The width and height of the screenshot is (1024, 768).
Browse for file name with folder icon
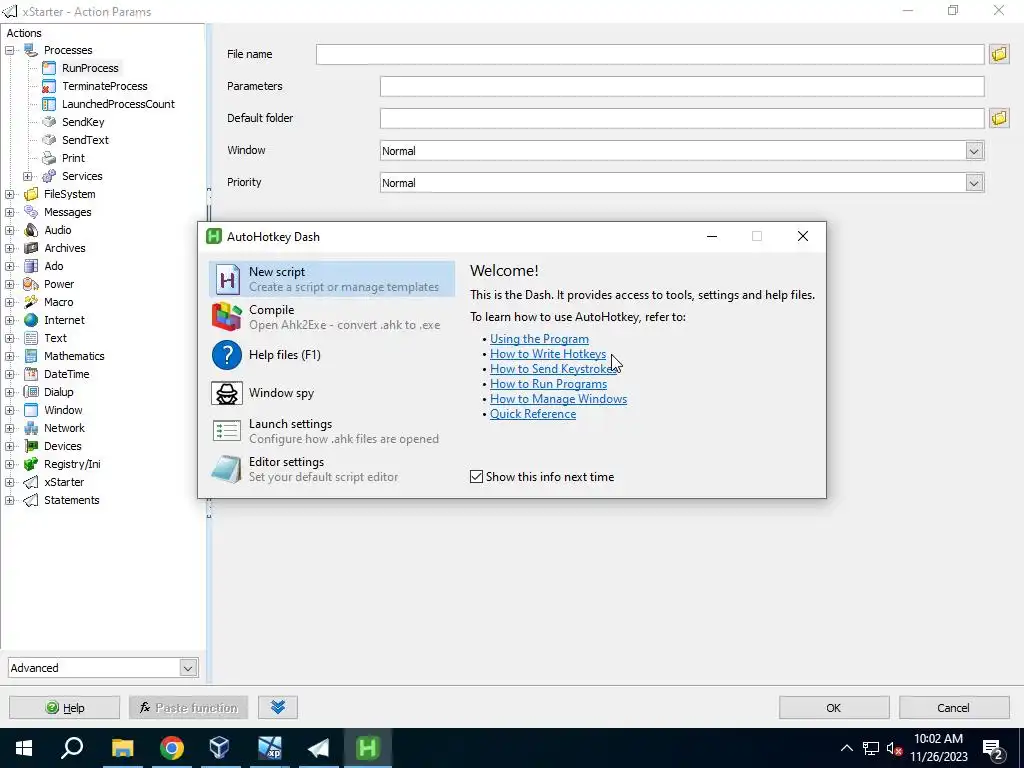[999, 54]
